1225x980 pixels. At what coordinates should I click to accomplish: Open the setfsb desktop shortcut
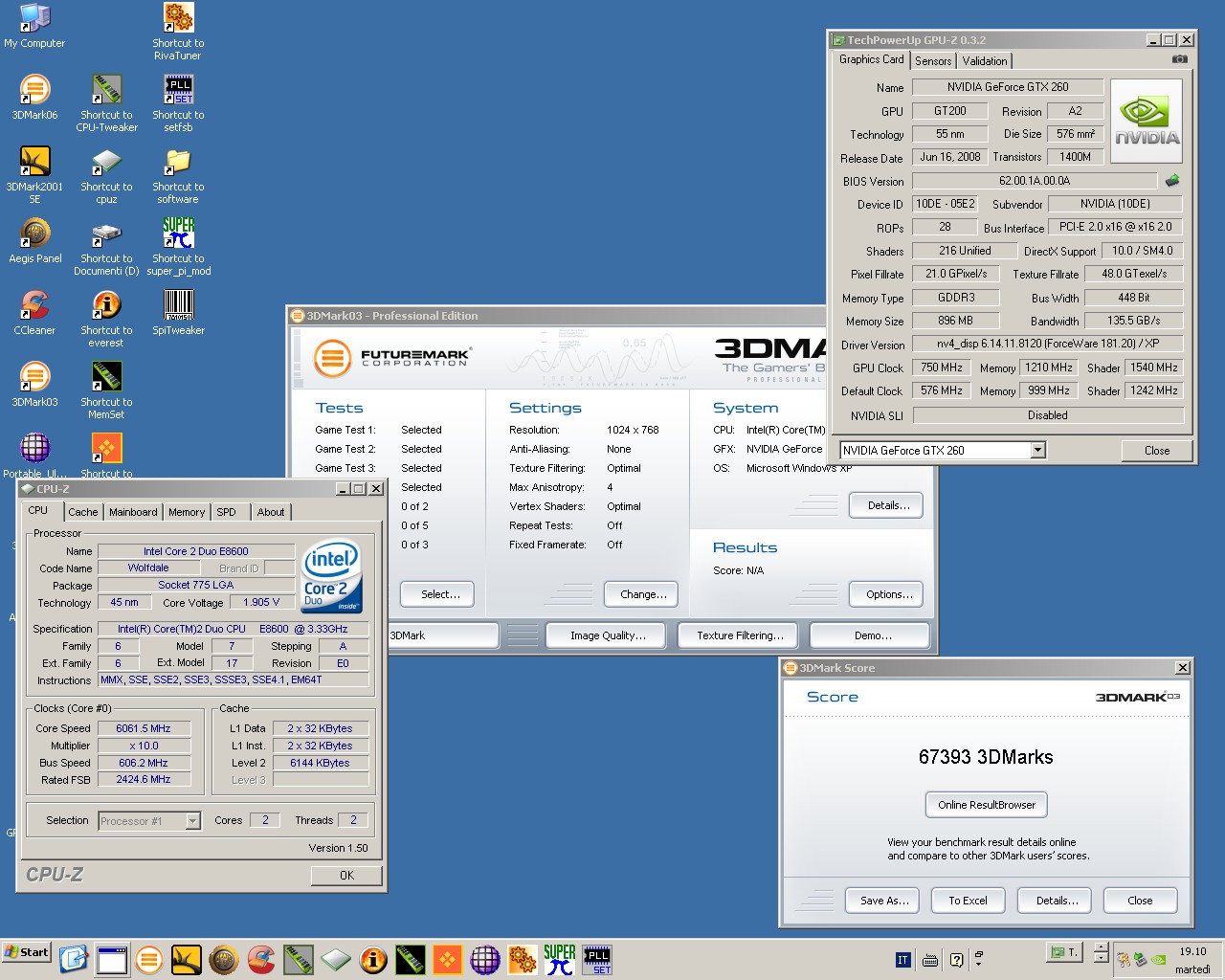pos(178,103)
